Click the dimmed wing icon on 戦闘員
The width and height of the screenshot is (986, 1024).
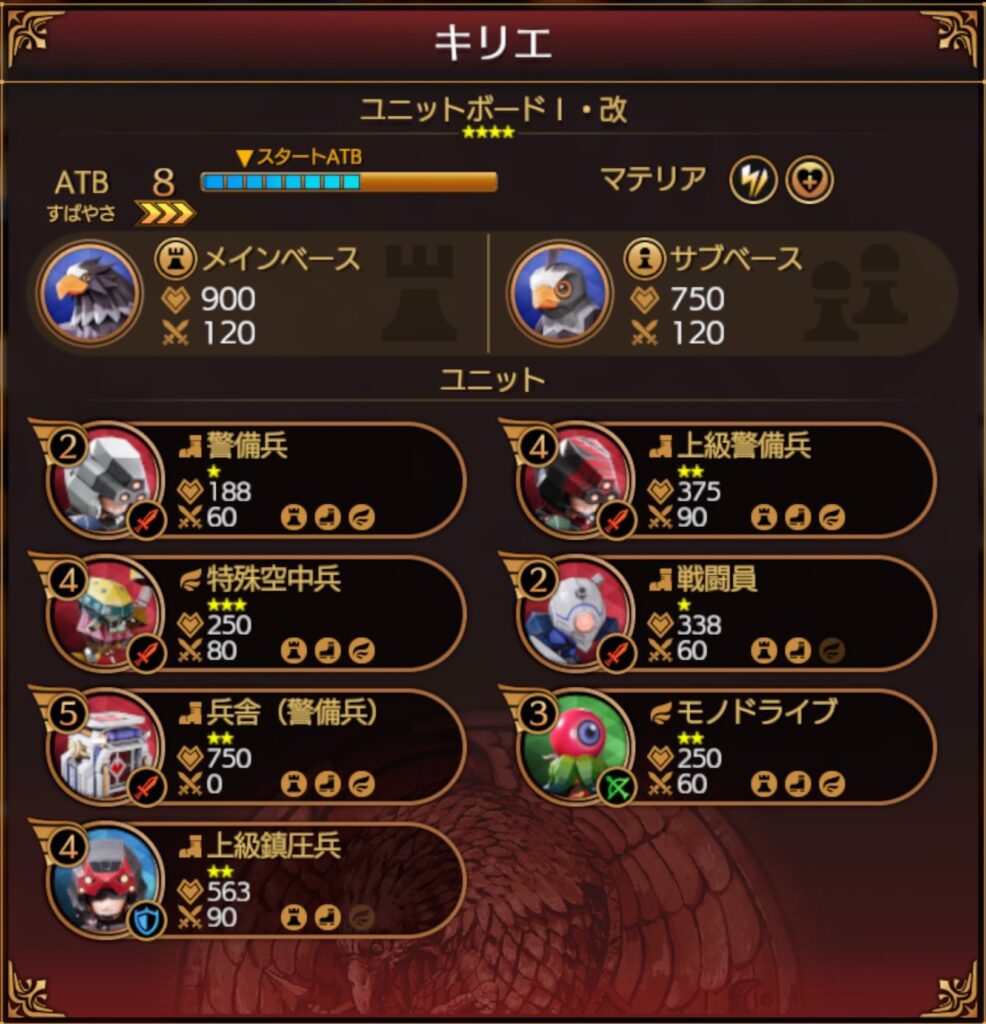point(832,650)
